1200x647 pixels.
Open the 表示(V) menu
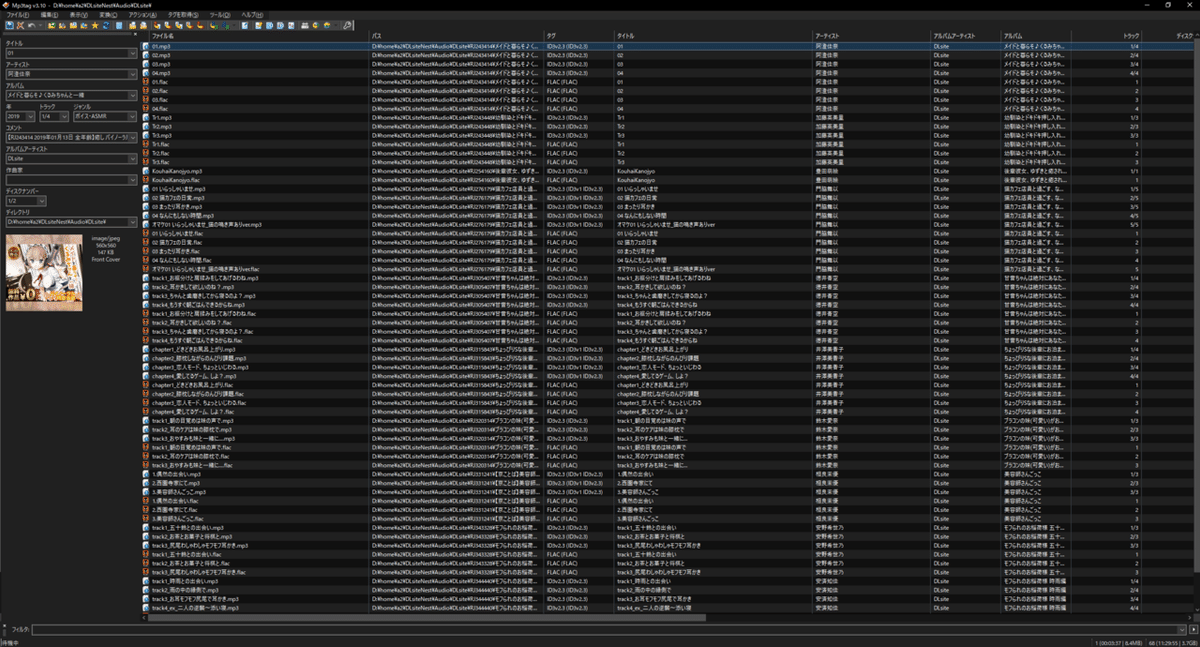click(79, 15)
